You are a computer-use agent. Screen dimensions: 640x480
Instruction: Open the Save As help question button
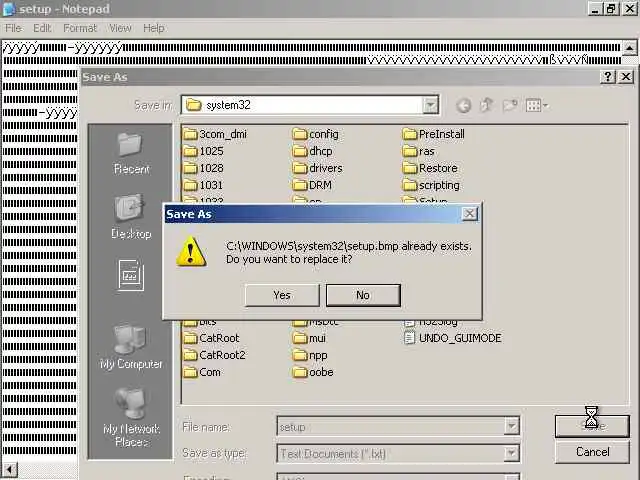click(x=608, y=76)
